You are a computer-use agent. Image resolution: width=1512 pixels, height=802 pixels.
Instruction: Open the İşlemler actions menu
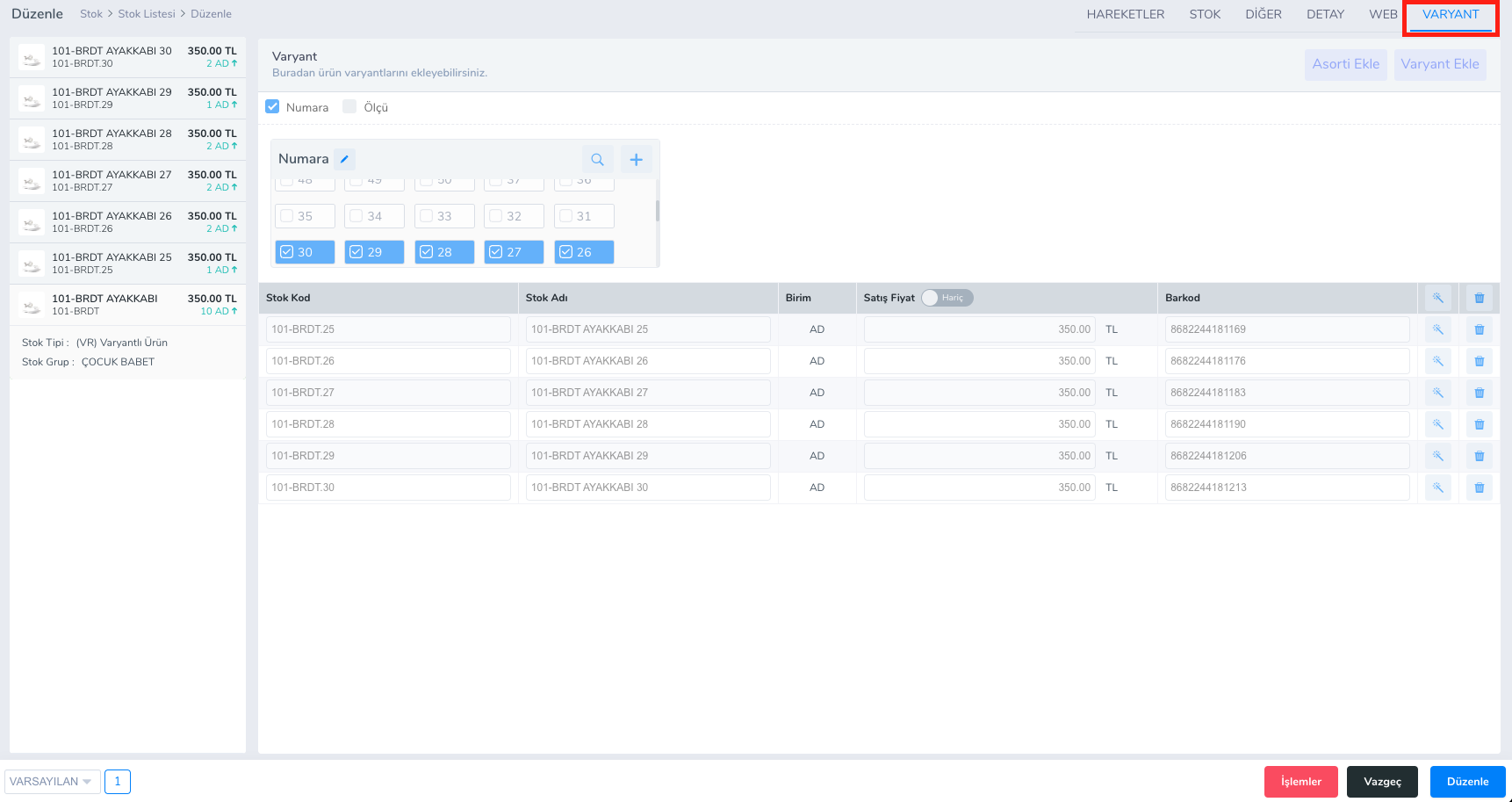tap(1300, 782)
